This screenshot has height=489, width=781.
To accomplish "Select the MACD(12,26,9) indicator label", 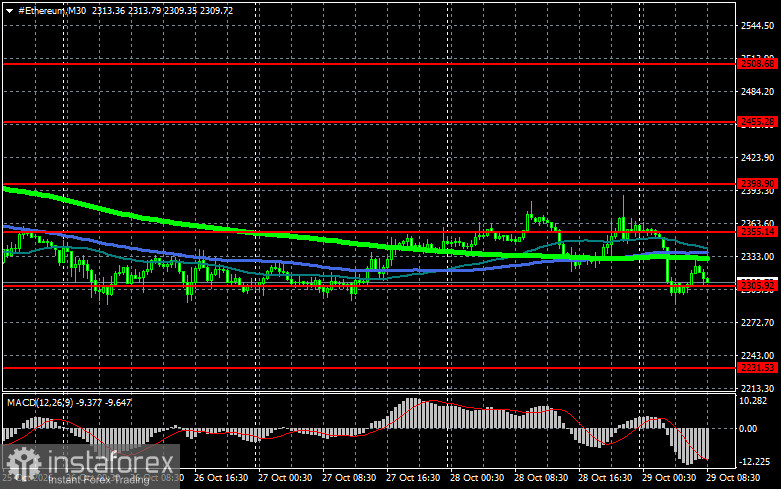I will pos(39,402).
